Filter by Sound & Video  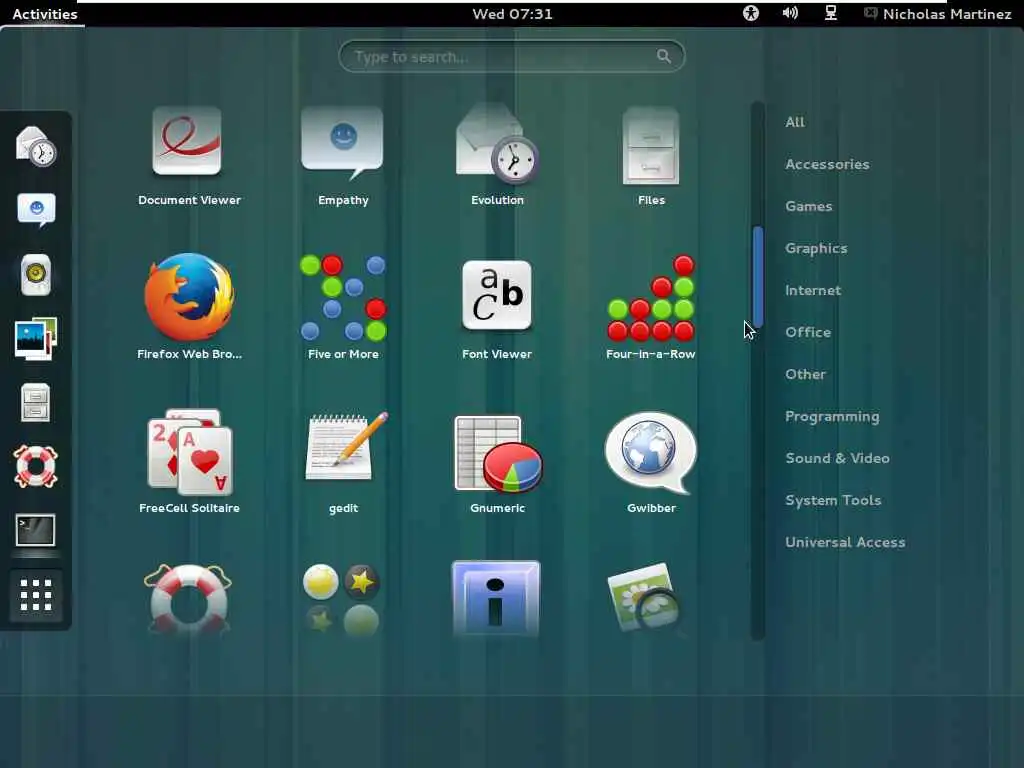[x=837, y=458]
